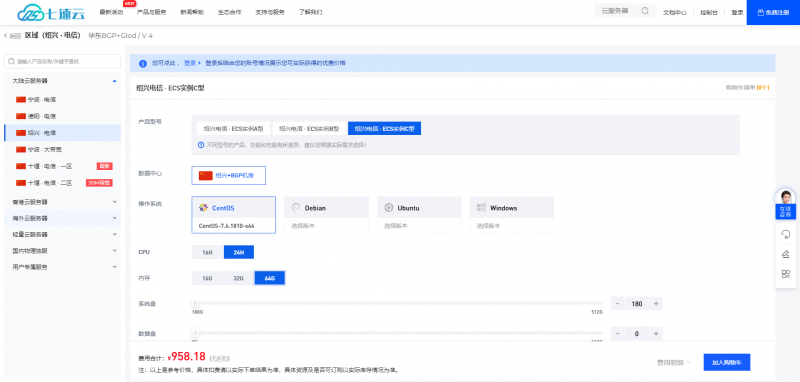Click the gift icon on the 免费注册 button
The width and height of the screenshot is (800, 382).
pos(761,12)
